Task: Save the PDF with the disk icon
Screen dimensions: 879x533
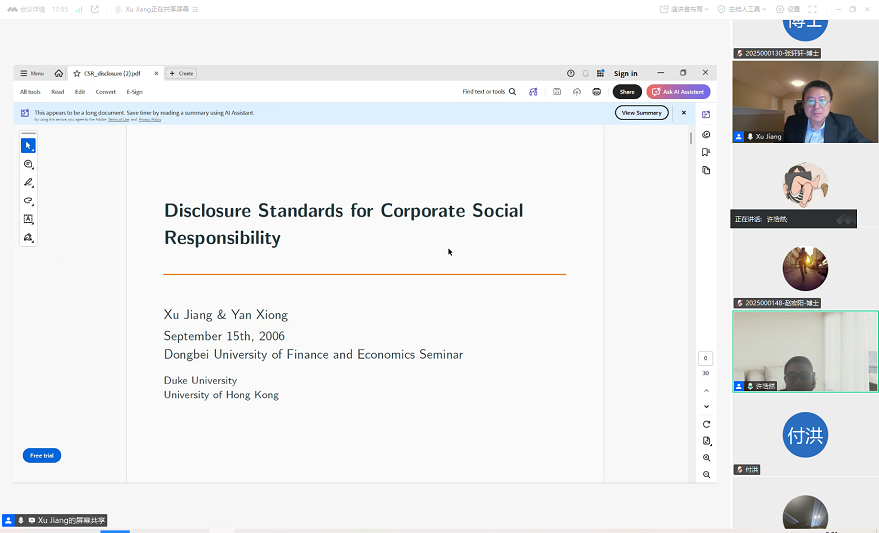Action: tap(557, 92)
